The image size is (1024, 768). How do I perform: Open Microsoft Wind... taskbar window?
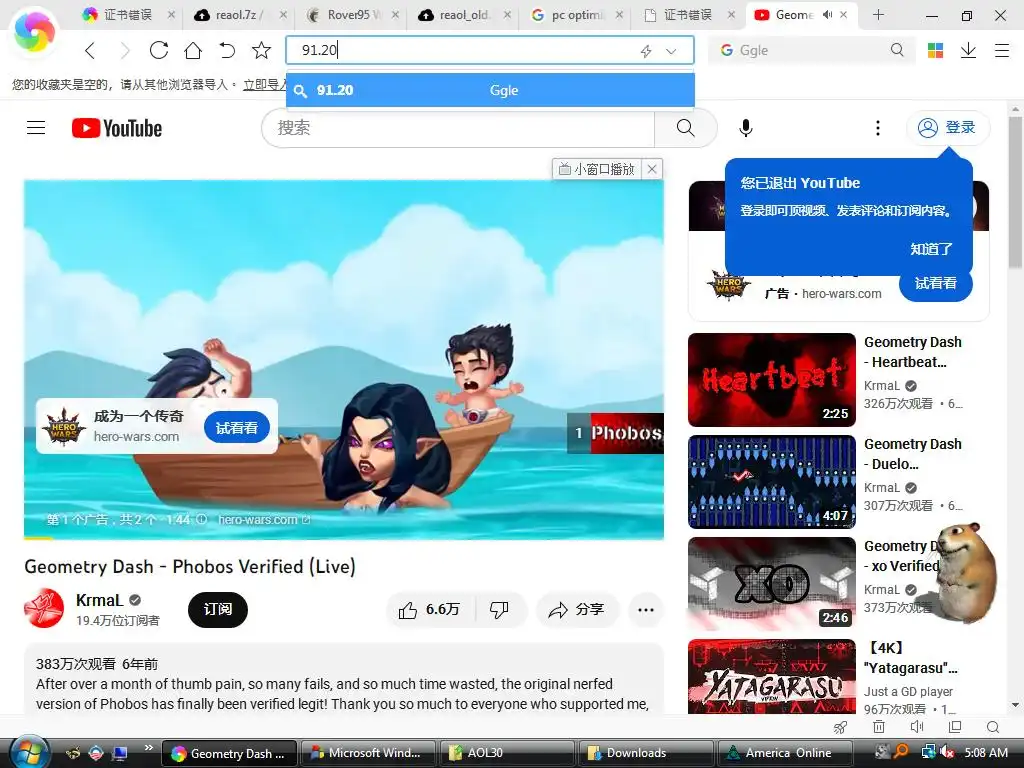tap(368, 753)
